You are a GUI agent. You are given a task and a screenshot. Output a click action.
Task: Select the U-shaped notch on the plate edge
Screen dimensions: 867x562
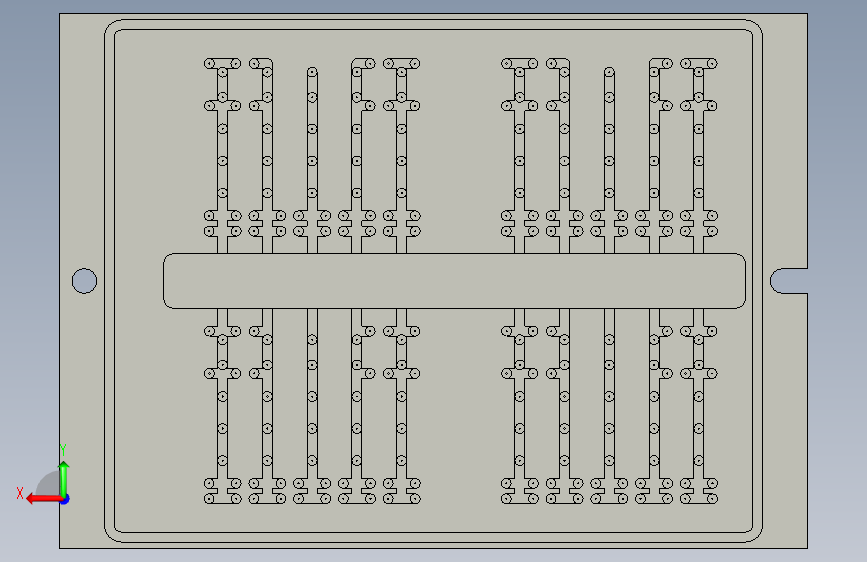(789, 281)
